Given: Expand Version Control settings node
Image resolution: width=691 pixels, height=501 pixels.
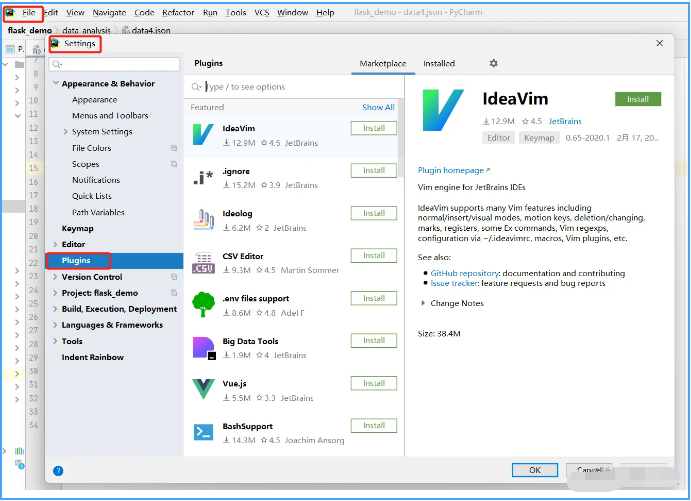Looking at the screenshot, I should [x=55, y=277].
